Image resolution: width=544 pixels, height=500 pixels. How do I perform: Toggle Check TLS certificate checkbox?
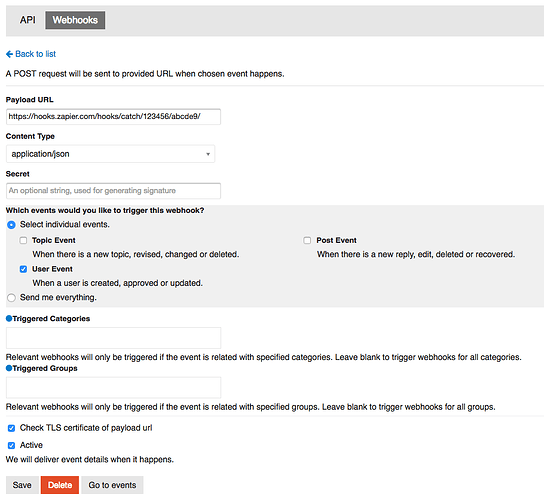(11, 428)
